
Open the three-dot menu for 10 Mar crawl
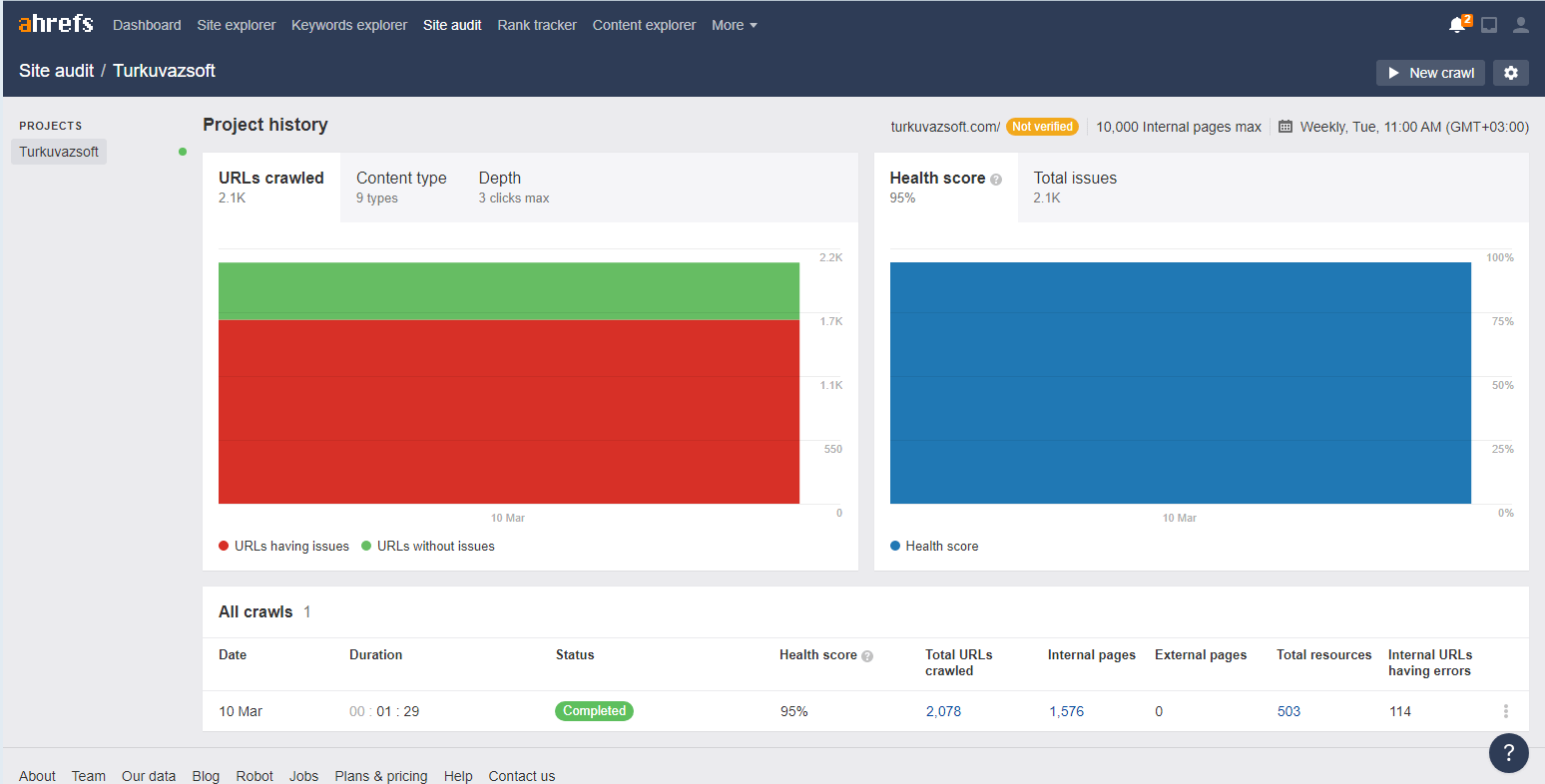coord(1506,711)
